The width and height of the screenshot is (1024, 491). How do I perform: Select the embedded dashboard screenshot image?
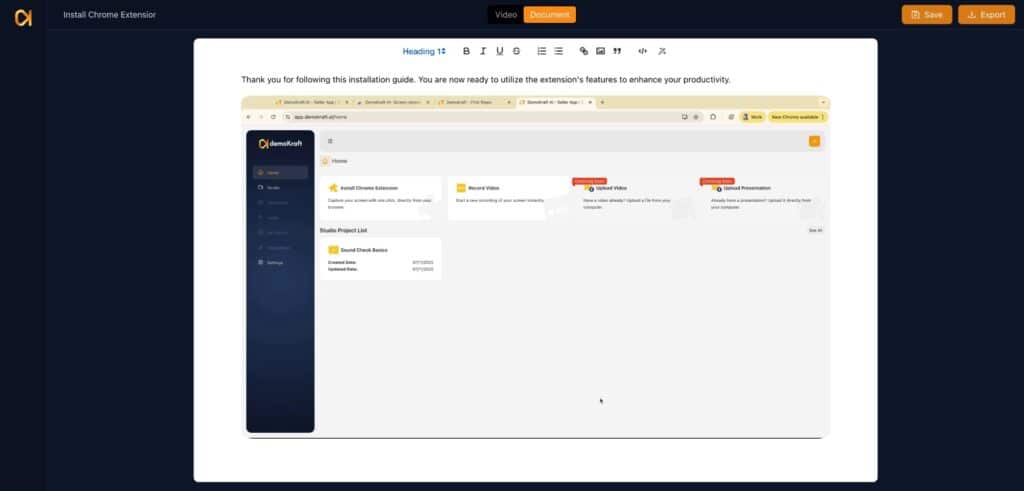(535, 266)
